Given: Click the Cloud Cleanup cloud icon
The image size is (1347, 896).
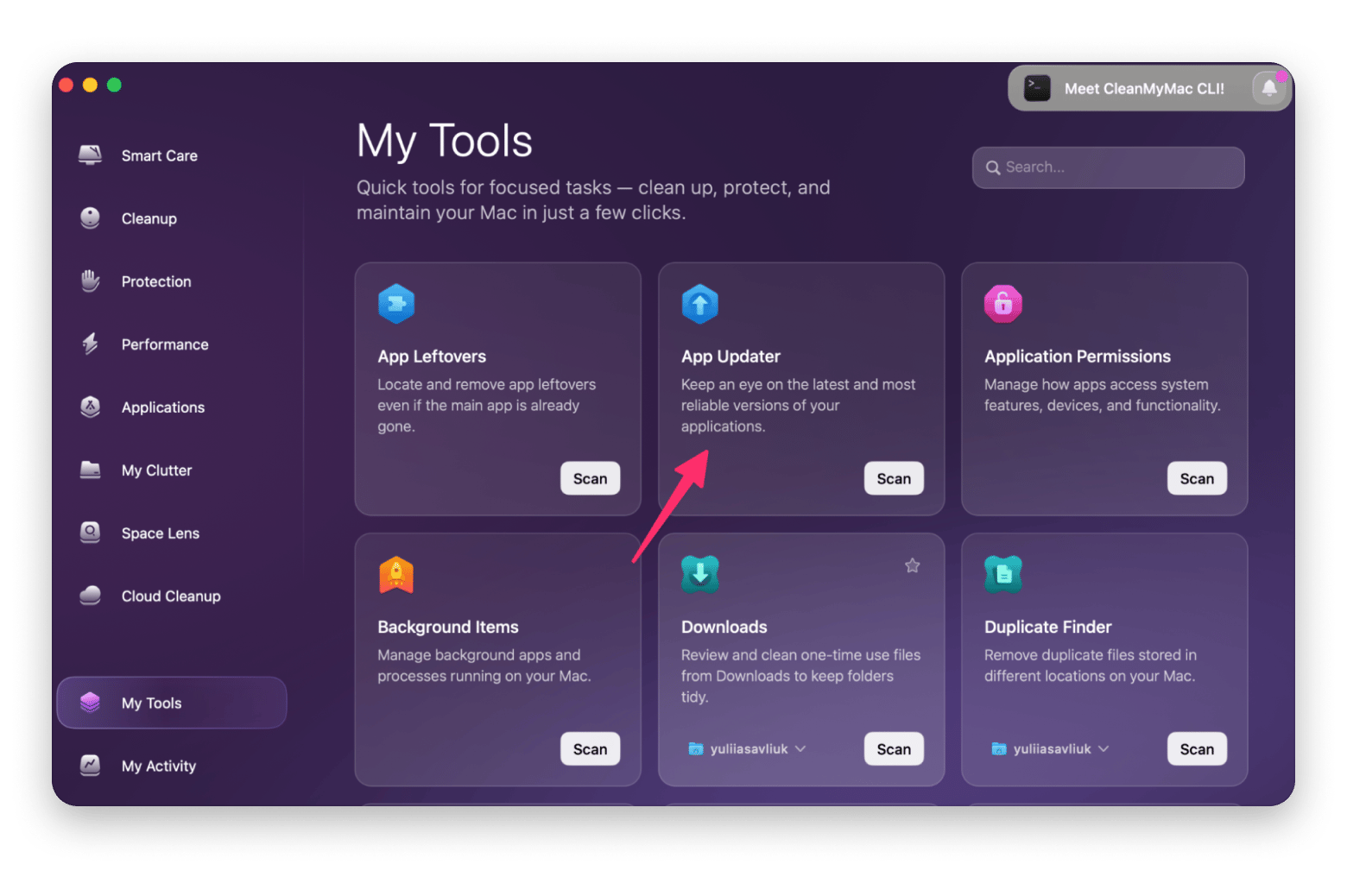Looking at the screenshot, I should [91, 596].
